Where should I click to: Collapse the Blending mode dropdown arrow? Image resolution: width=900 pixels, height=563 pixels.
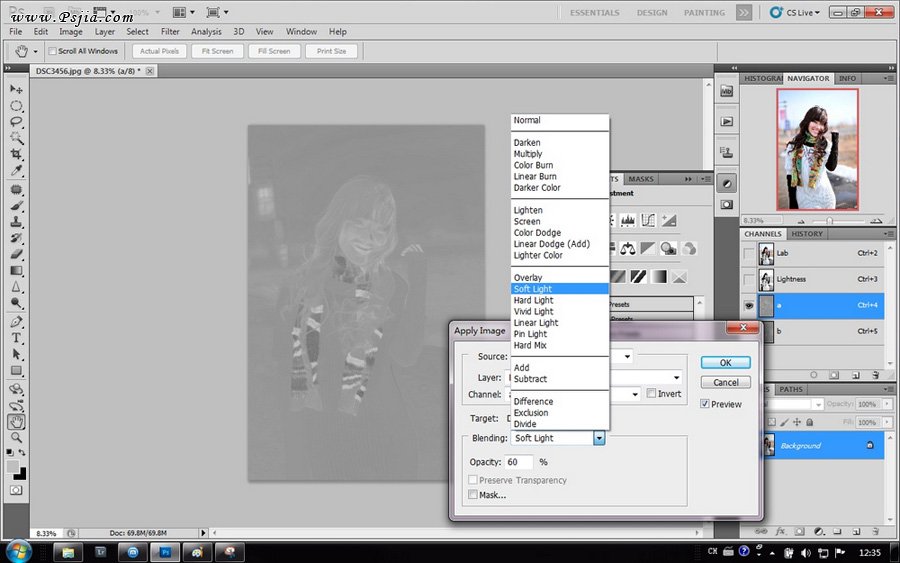pyautogui.click(x=599, y=438)
